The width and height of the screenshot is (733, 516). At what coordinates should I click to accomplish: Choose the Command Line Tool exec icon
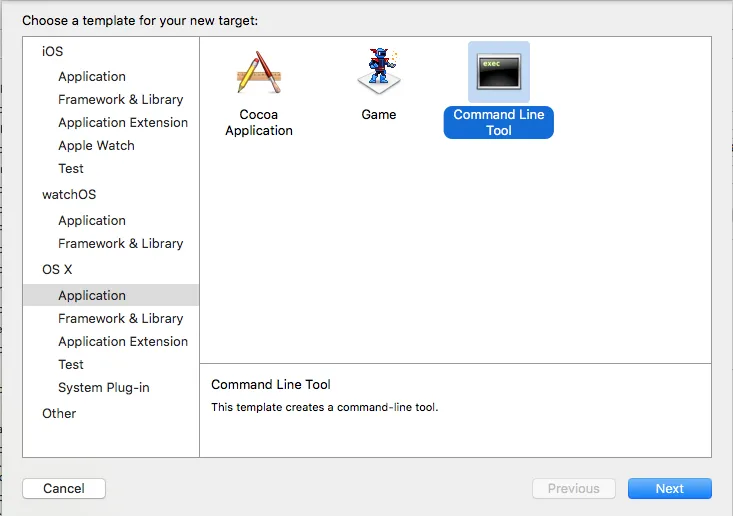pyautogui.click(x=498, y=72)
